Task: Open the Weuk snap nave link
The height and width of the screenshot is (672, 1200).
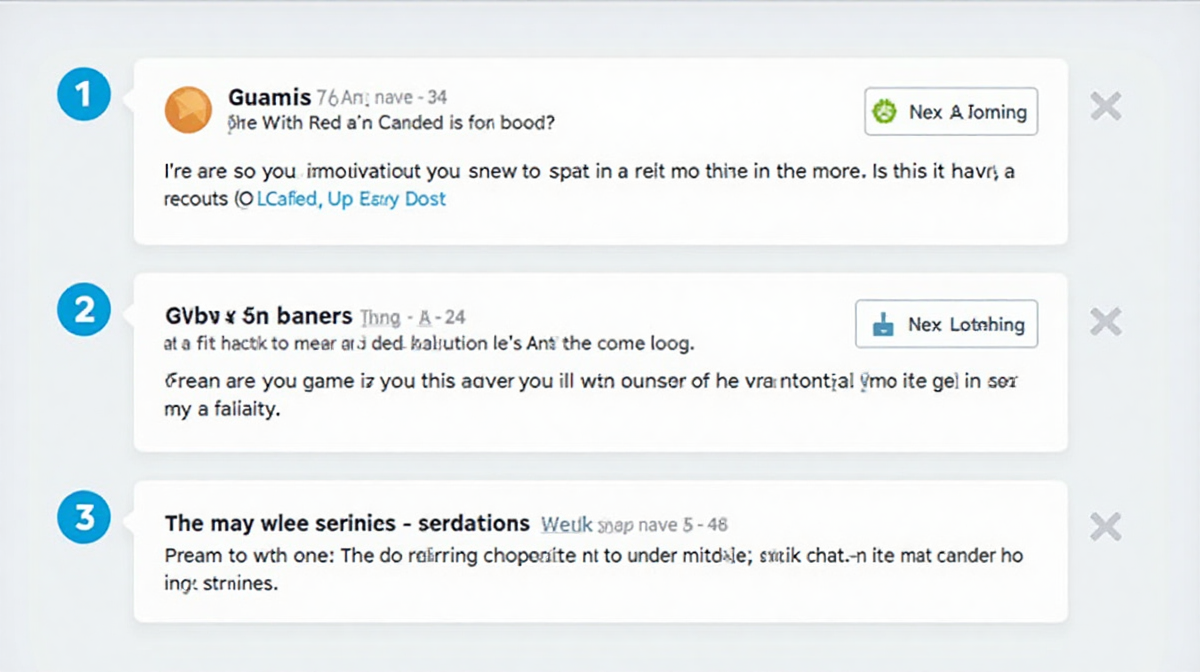Action: (596, 524)
